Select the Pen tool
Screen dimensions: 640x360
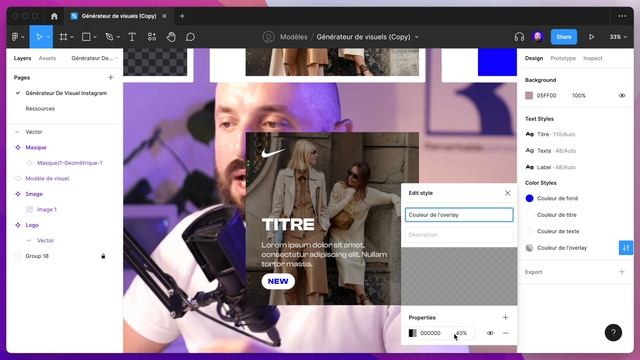coord(109,37)
